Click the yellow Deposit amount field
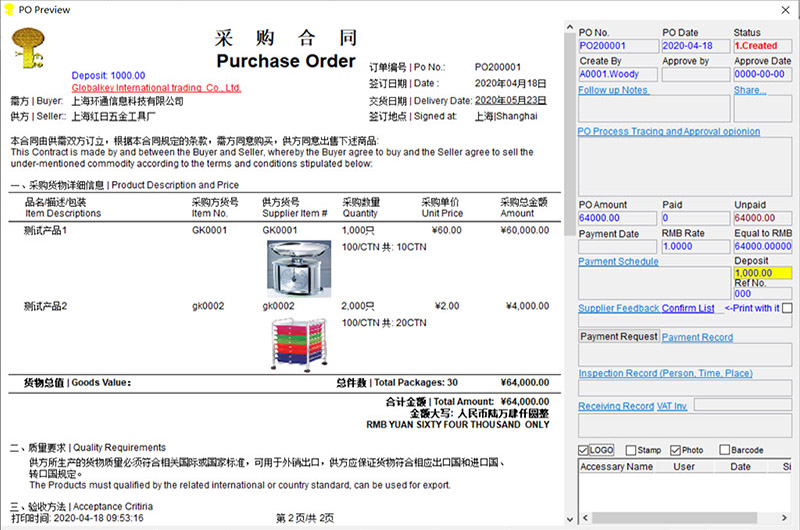800x530 pixels. click(762, 273)
